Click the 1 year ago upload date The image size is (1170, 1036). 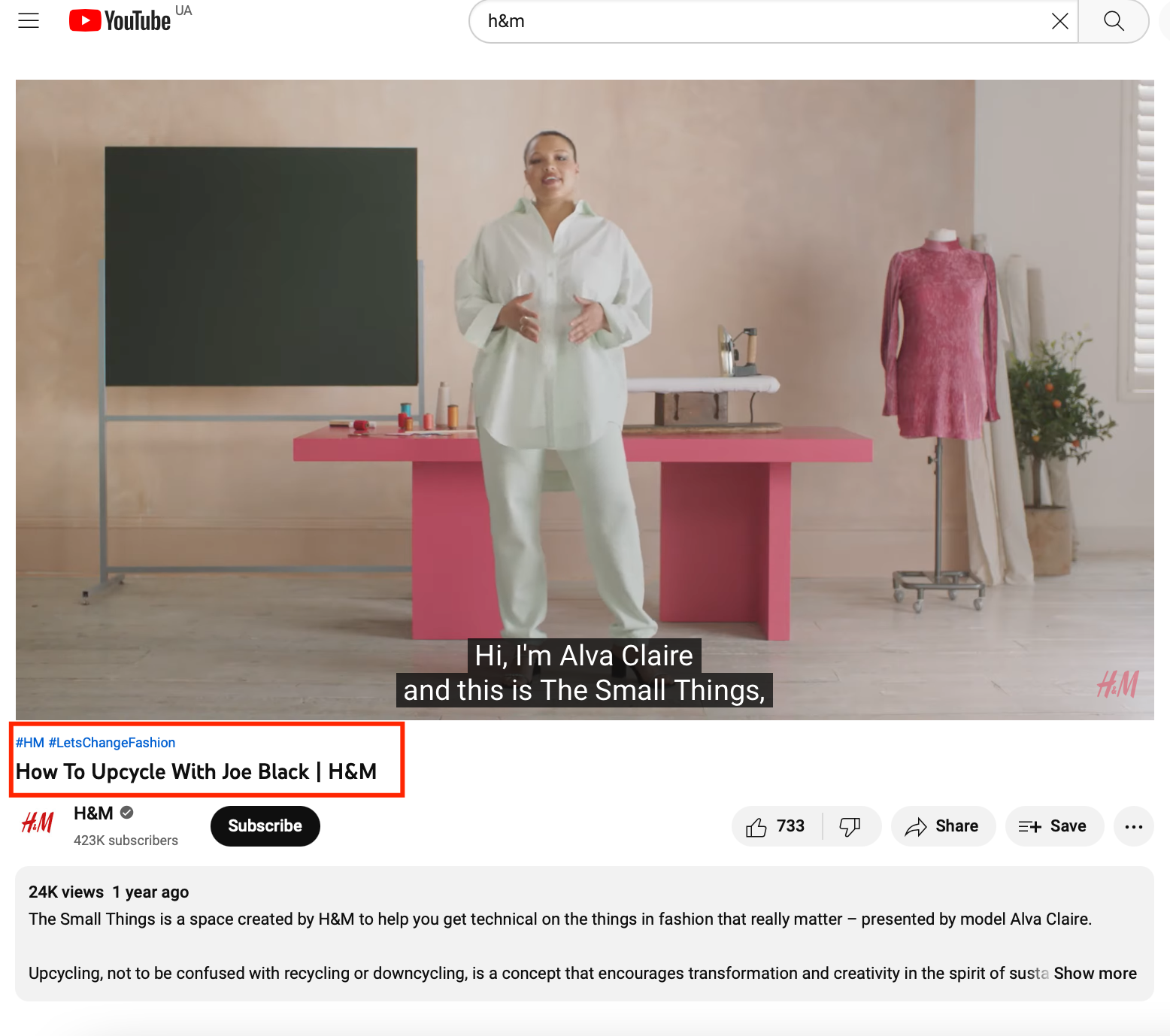pyautogui.click(x=150, y=892)
